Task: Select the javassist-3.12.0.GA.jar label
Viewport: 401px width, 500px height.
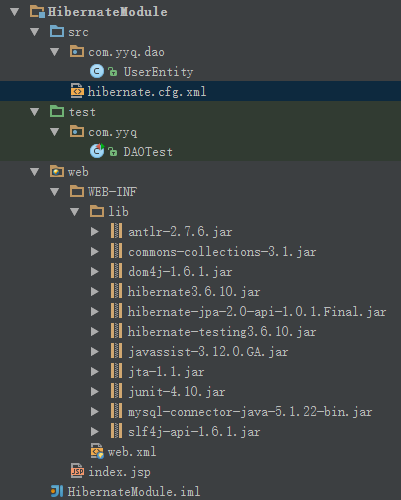Action: [x=208, y=352]
